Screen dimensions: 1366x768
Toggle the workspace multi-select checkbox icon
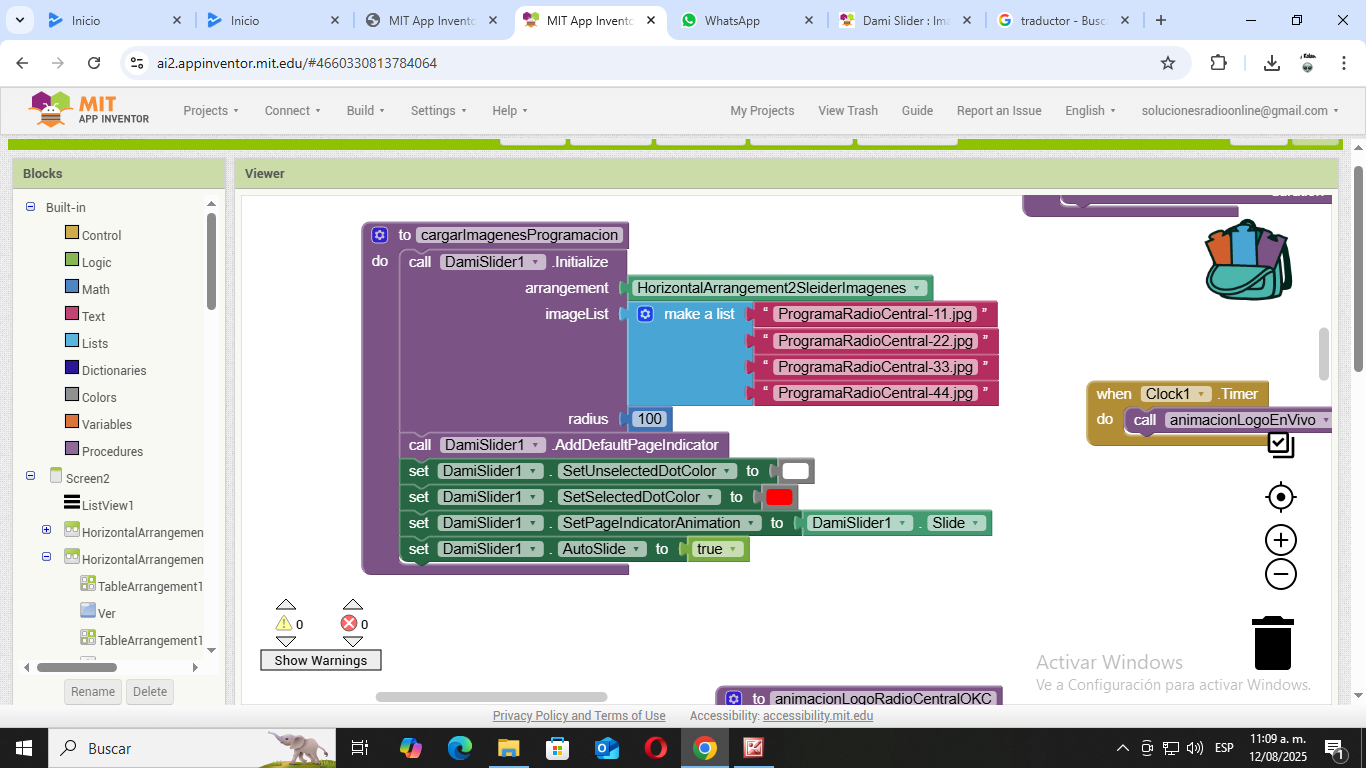pyautogui.click(x=1280, y=445)
